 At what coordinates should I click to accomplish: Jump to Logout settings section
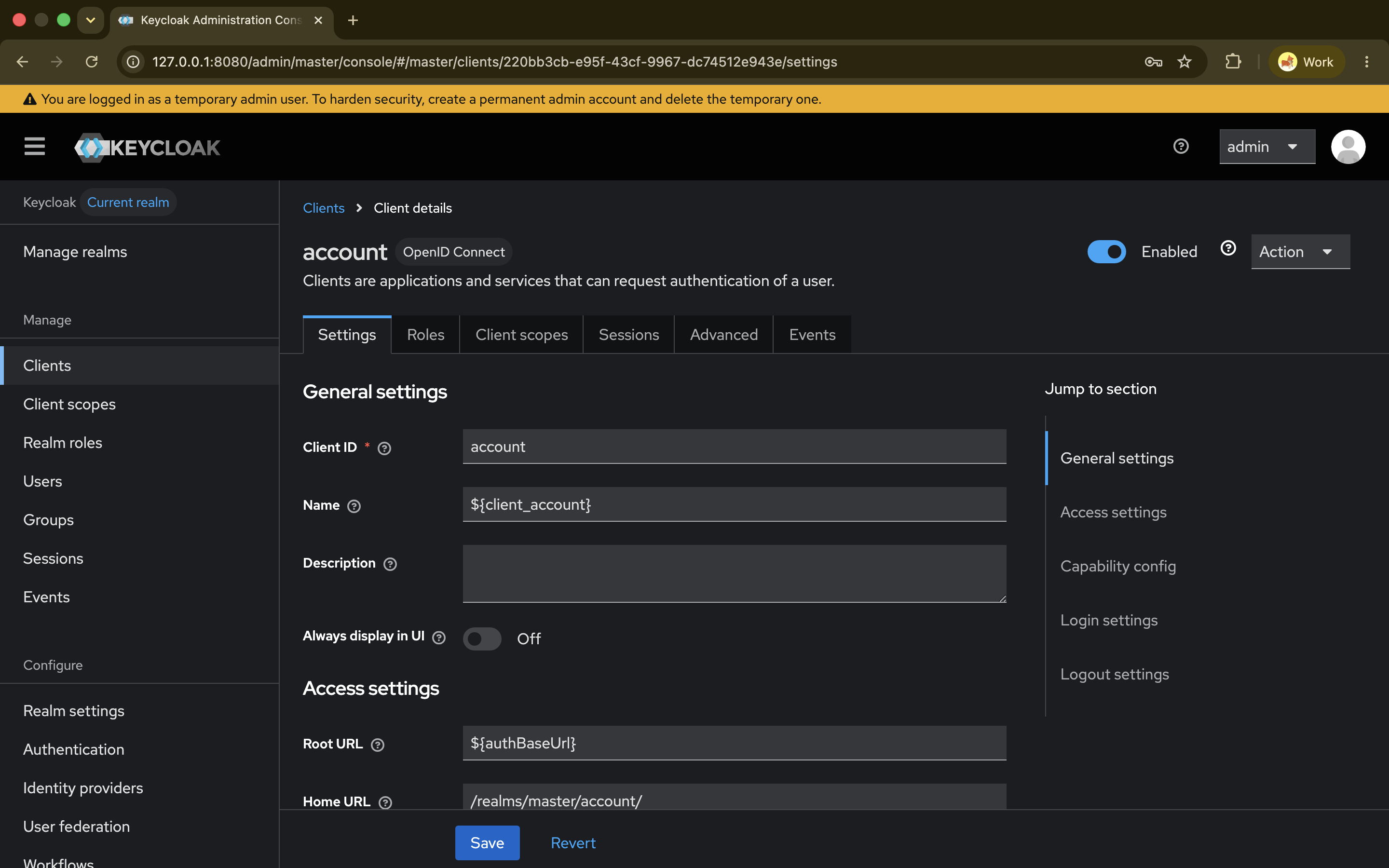point(1114,674)
